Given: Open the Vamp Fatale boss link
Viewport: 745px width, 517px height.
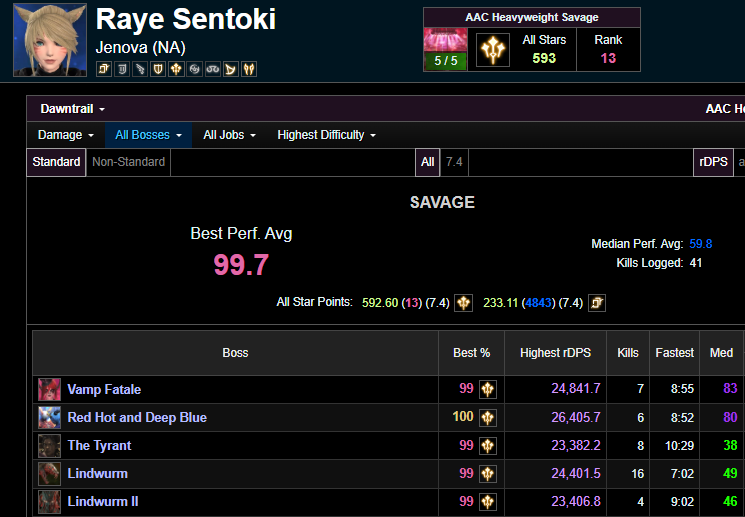Looking at the screenshot, I should (104, 390).
